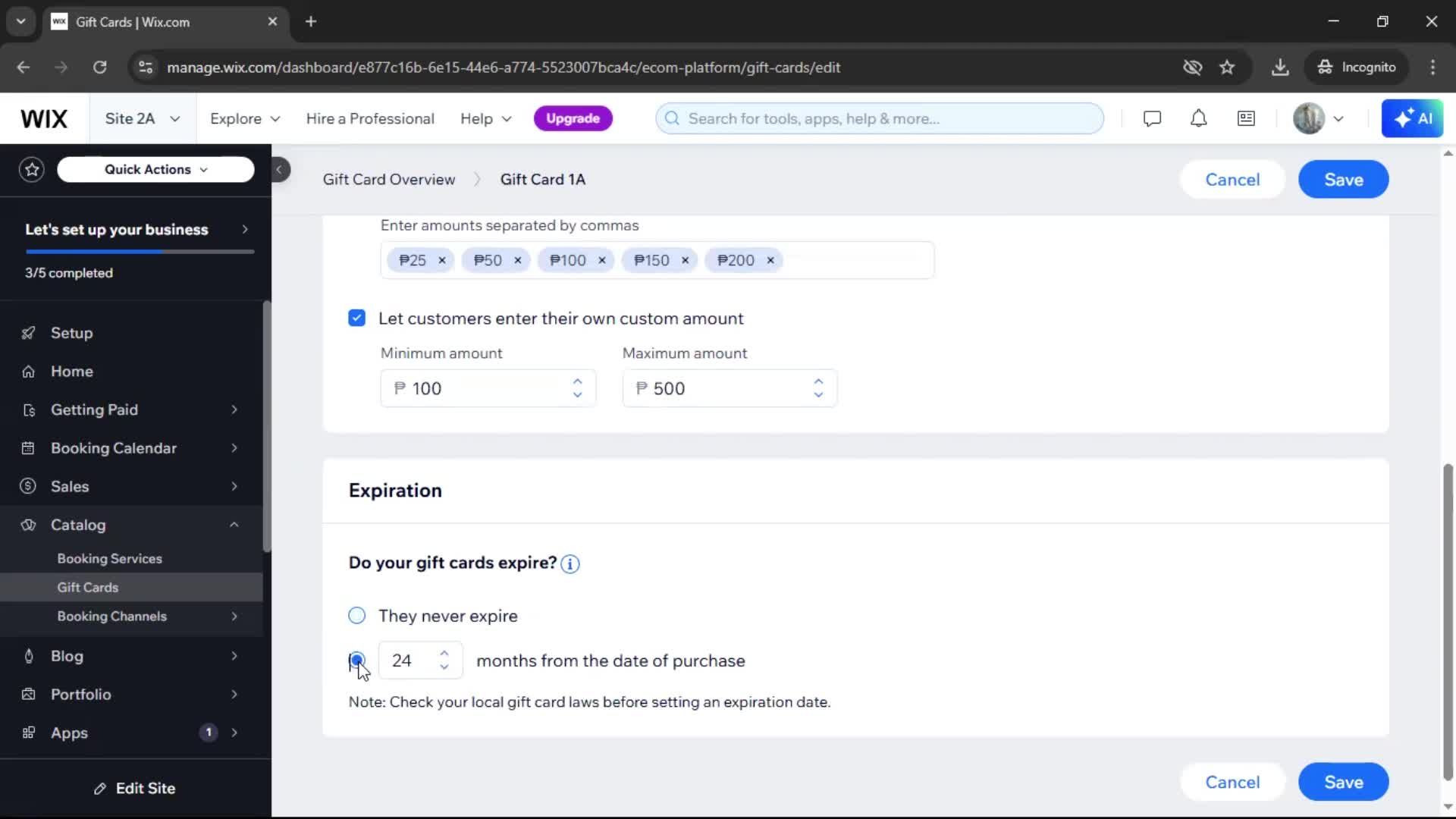Open browser downloads icon
The height and width of the screenshot is (819, 1456).
1280,67
